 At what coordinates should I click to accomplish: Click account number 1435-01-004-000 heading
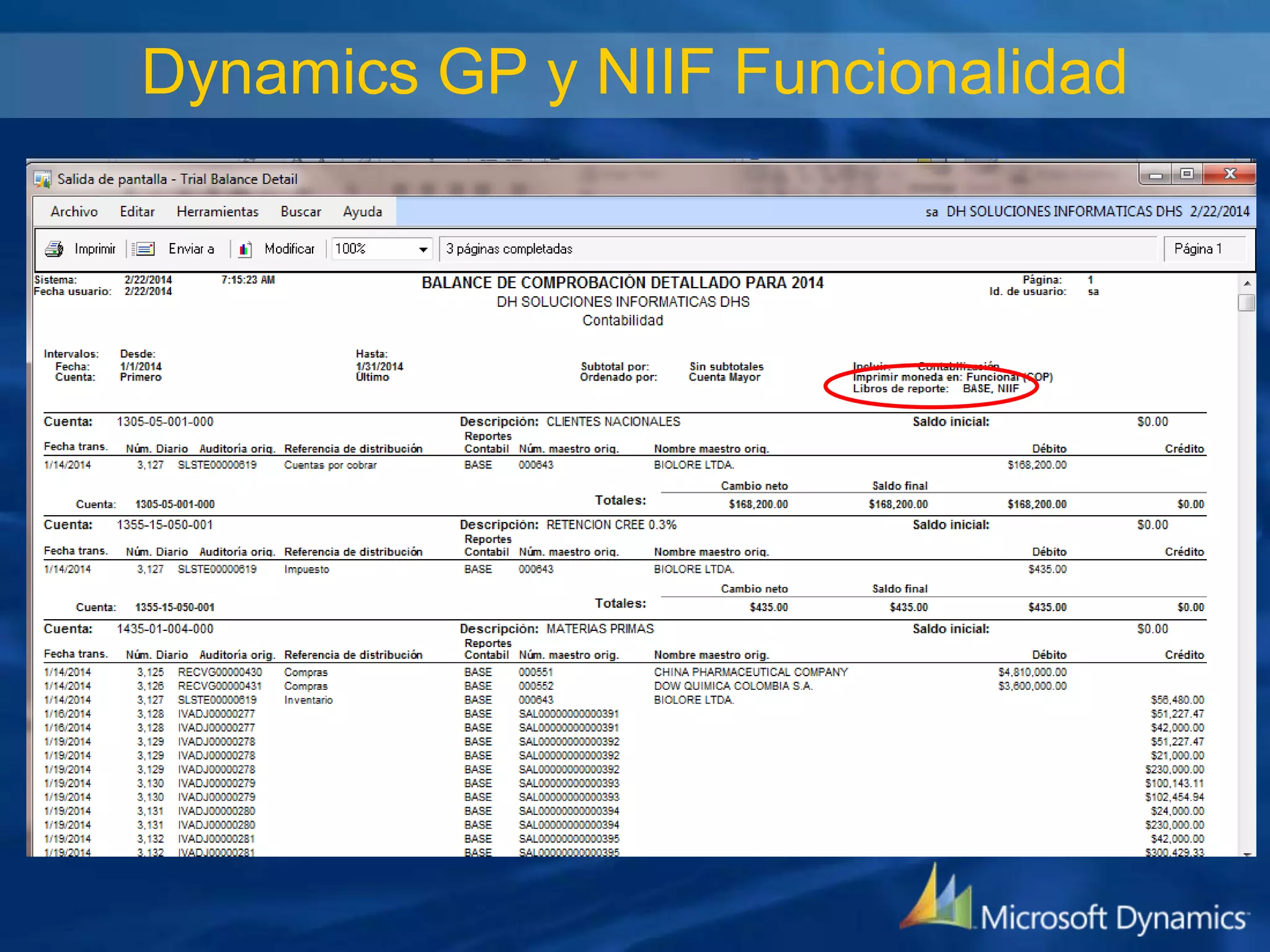(165, 628)
